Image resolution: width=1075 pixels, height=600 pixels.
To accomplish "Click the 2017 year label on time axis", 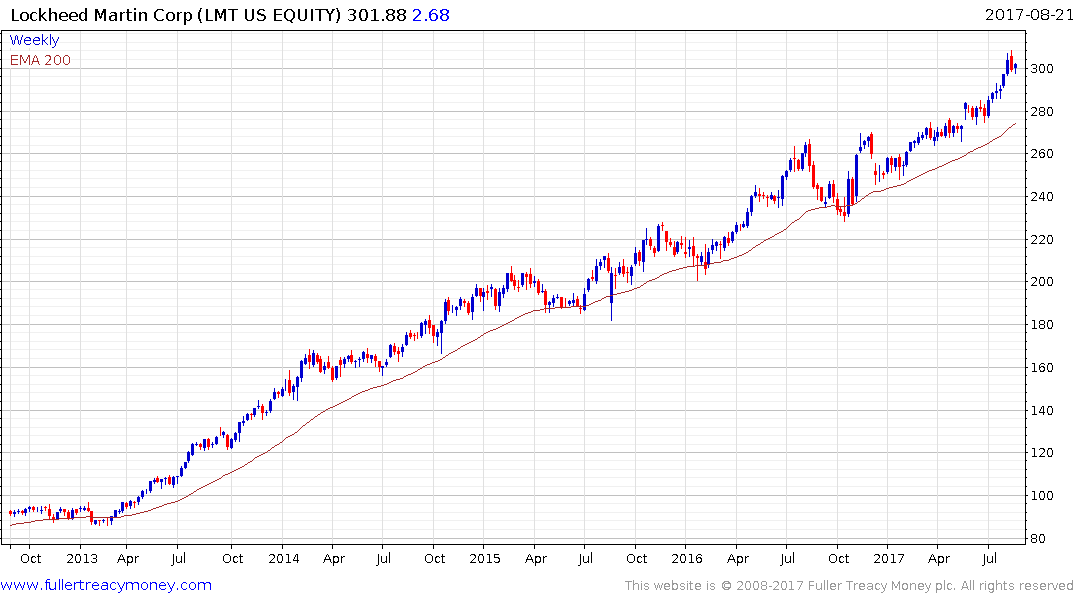I will point(889,558).
